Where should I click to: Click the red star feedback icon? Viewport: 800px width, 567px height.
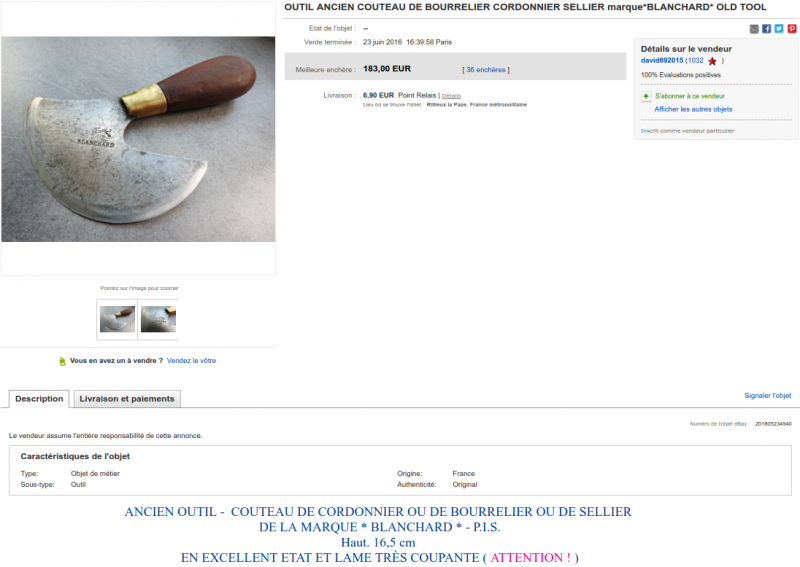712,61
